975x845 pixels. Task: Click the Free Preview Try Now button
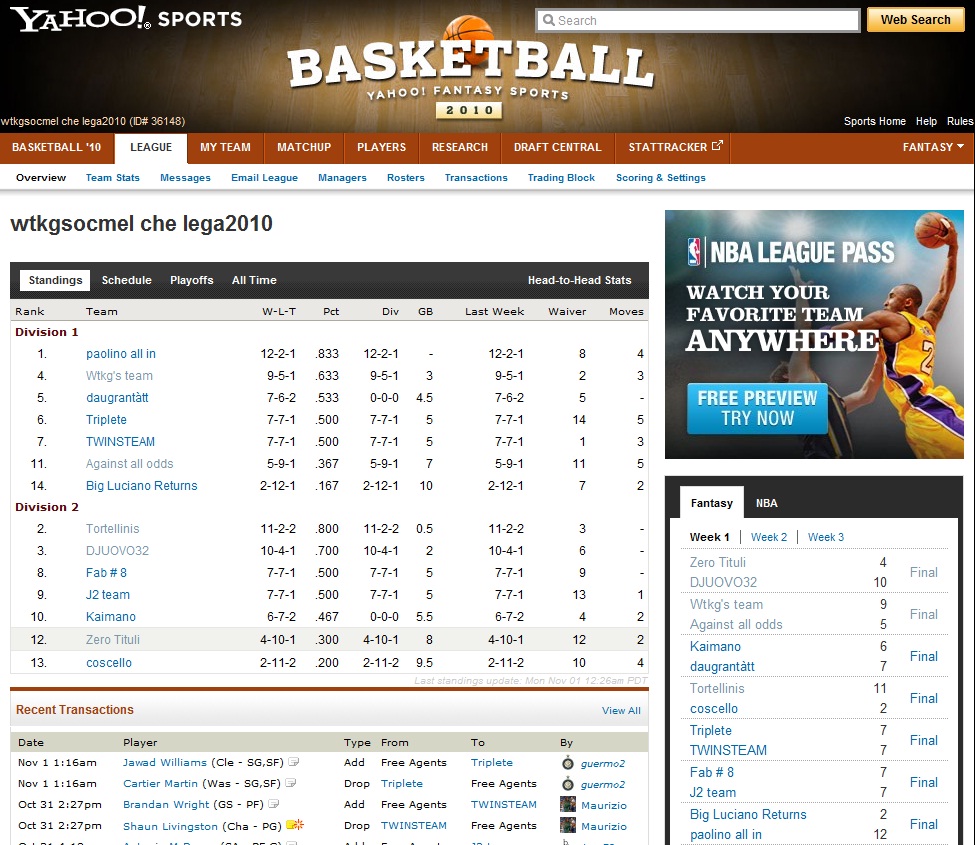(757, 408)
